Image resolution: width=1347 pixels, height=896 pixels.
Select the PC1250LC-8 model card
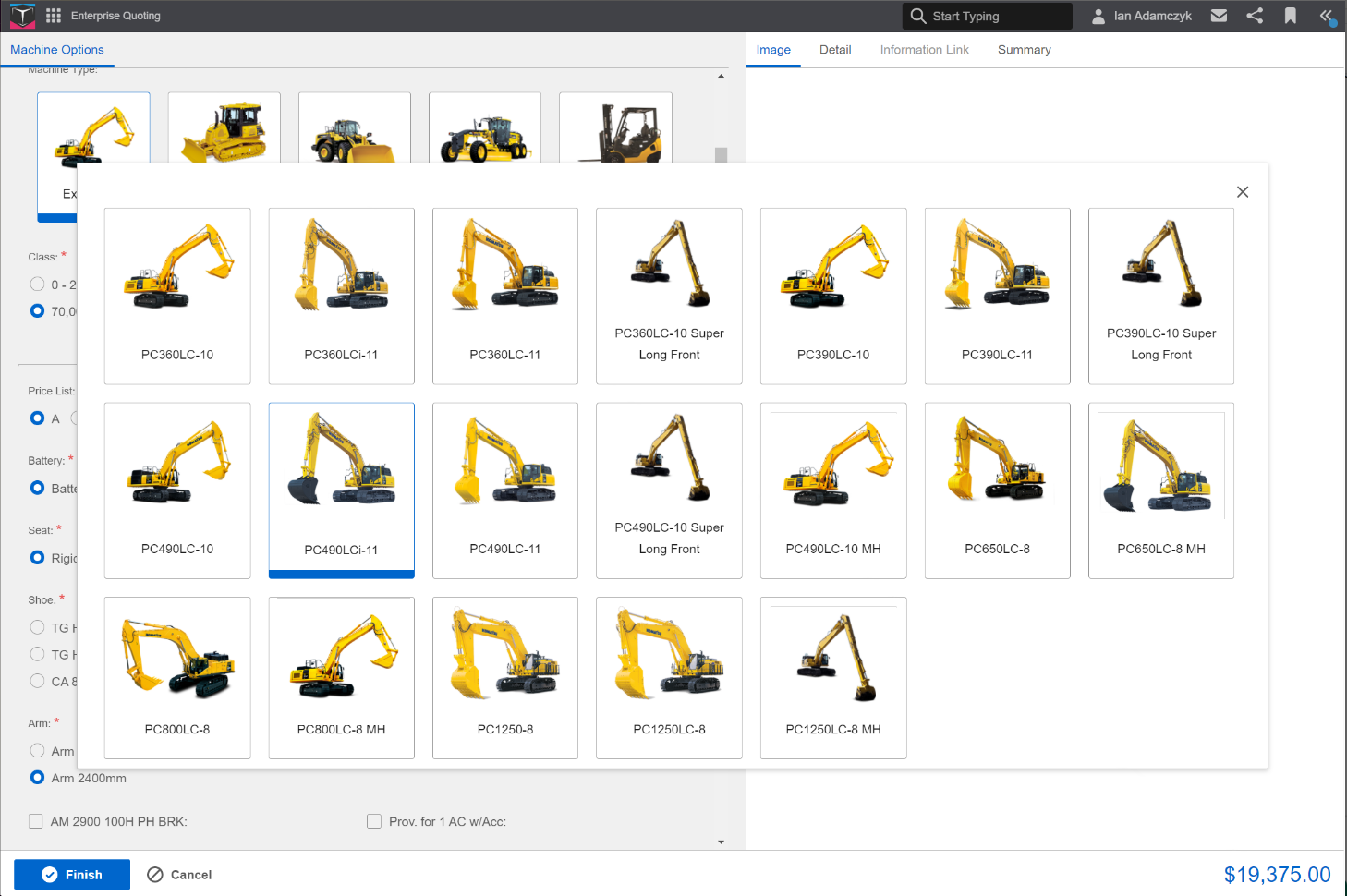click(x=669, y=678)
